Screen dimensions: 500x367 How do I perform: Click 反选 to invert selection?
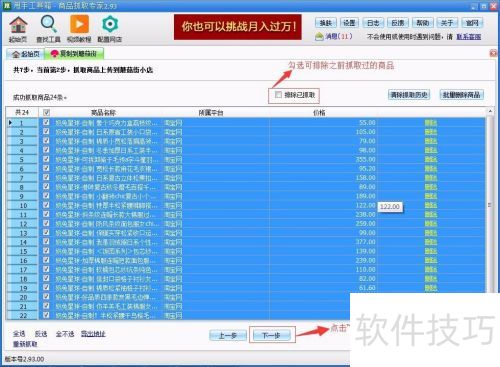click(41, 333)
